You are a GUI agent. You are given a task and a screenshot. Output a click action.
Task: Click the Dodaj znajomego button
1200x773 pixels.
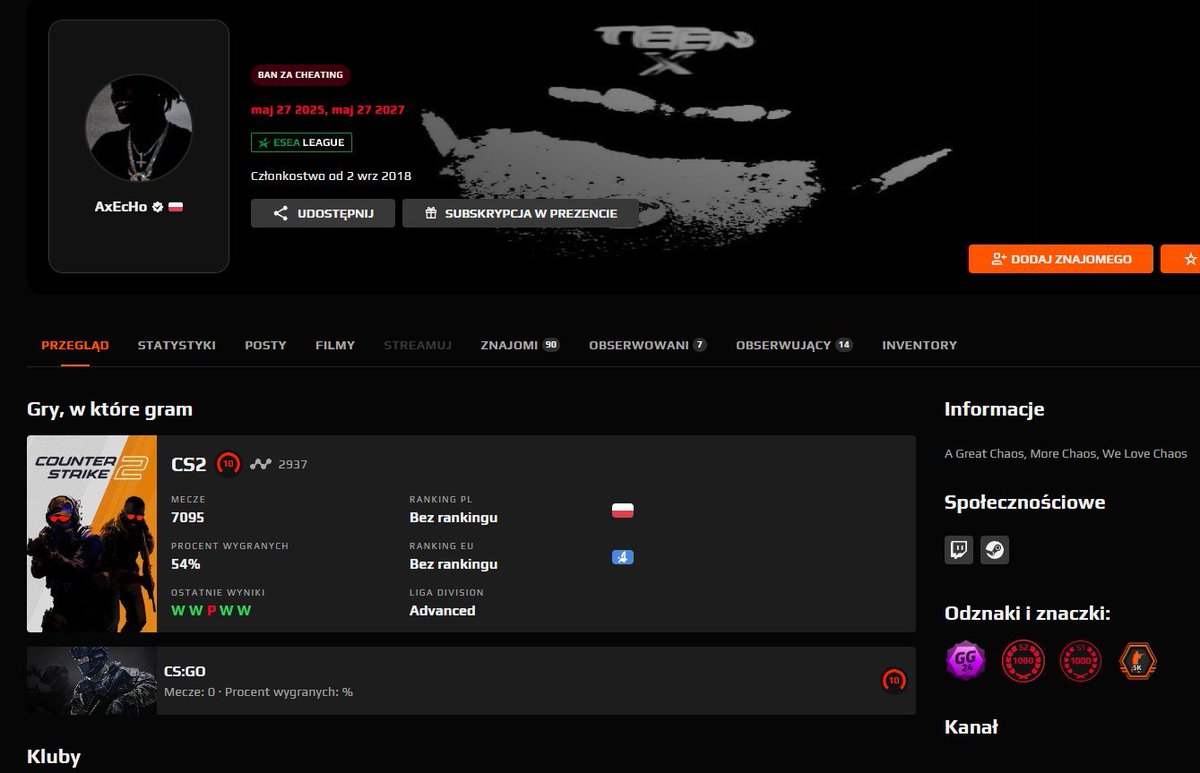pos(1060,259)
